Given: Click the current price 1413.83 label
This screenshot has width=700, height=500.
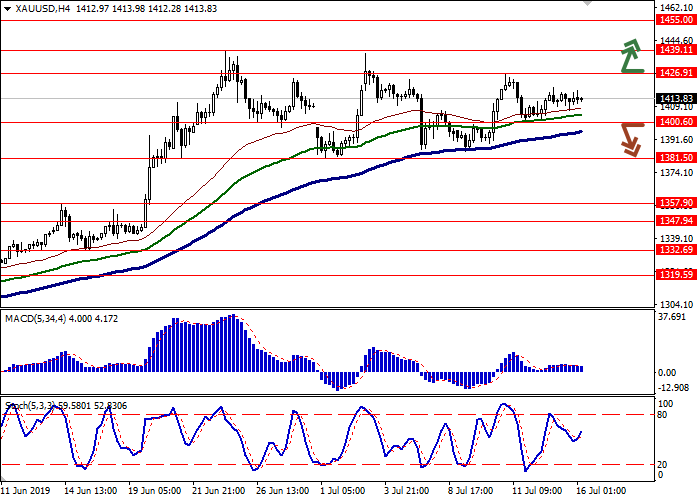Looking at the screenshot, I should tap(675, 97).
